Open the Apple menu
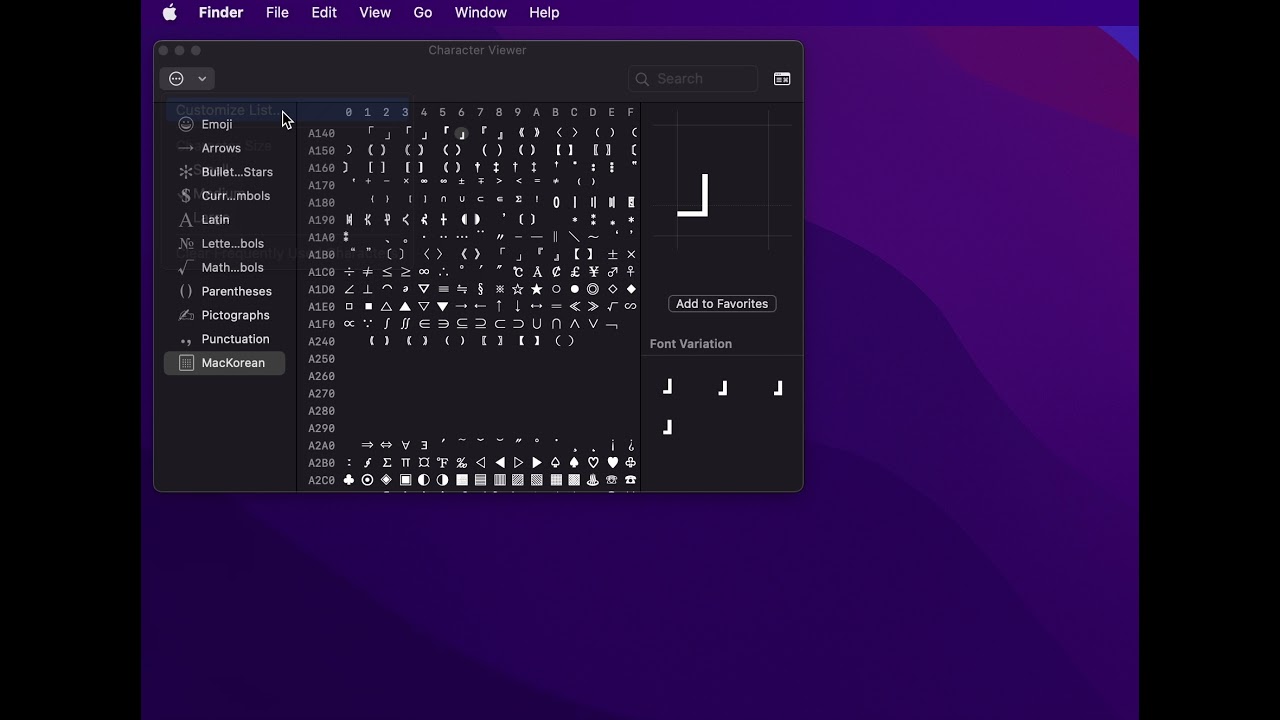The height and width of the screenshot is (720, 1280). (170, 13)
